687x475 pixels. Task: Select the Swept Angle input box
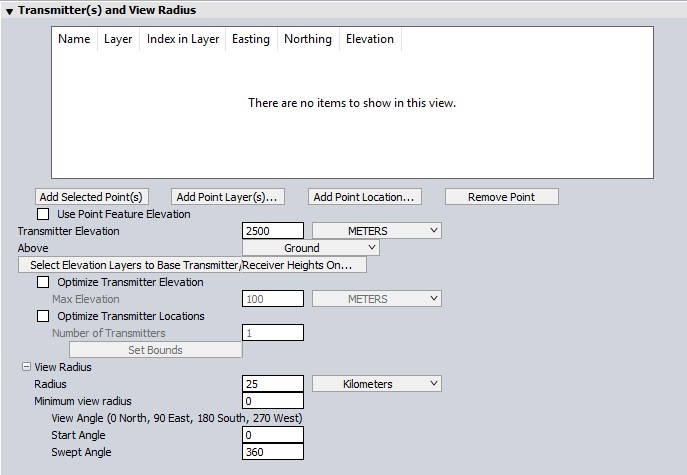[272, 452]
